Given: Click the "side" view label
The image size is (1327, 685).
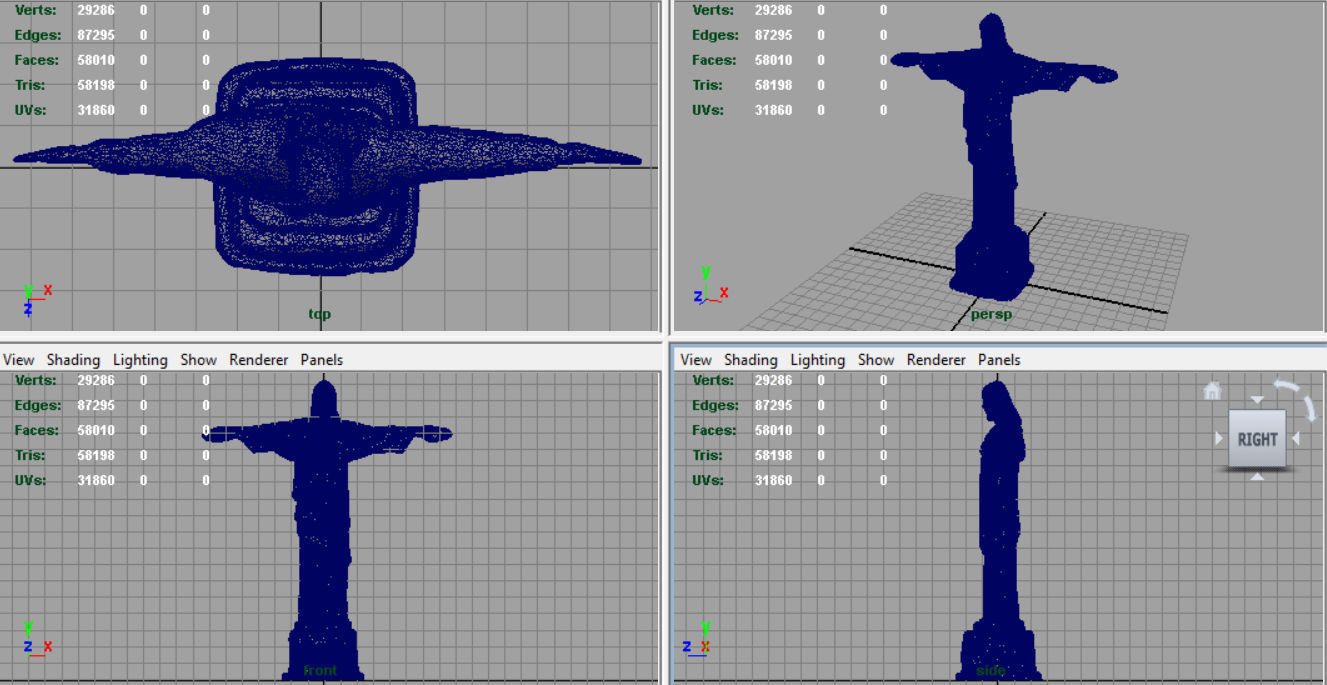Looking at the screenshot, I should coord(990,670).
